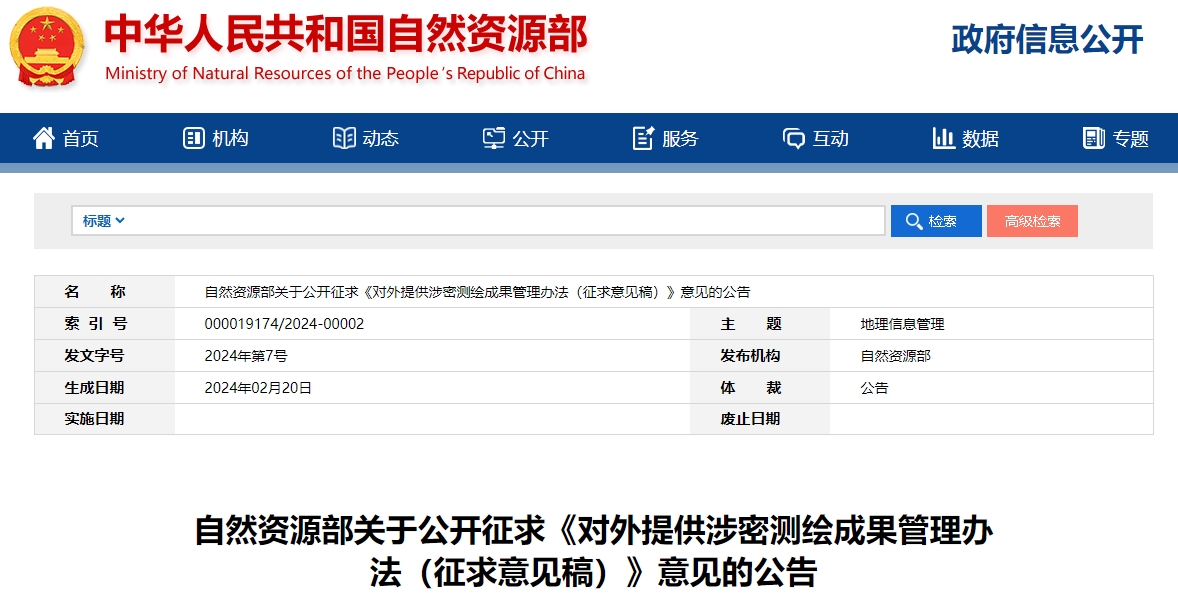
Task: Select the index number 000019174/2024-00002
Action: point(284,324)
